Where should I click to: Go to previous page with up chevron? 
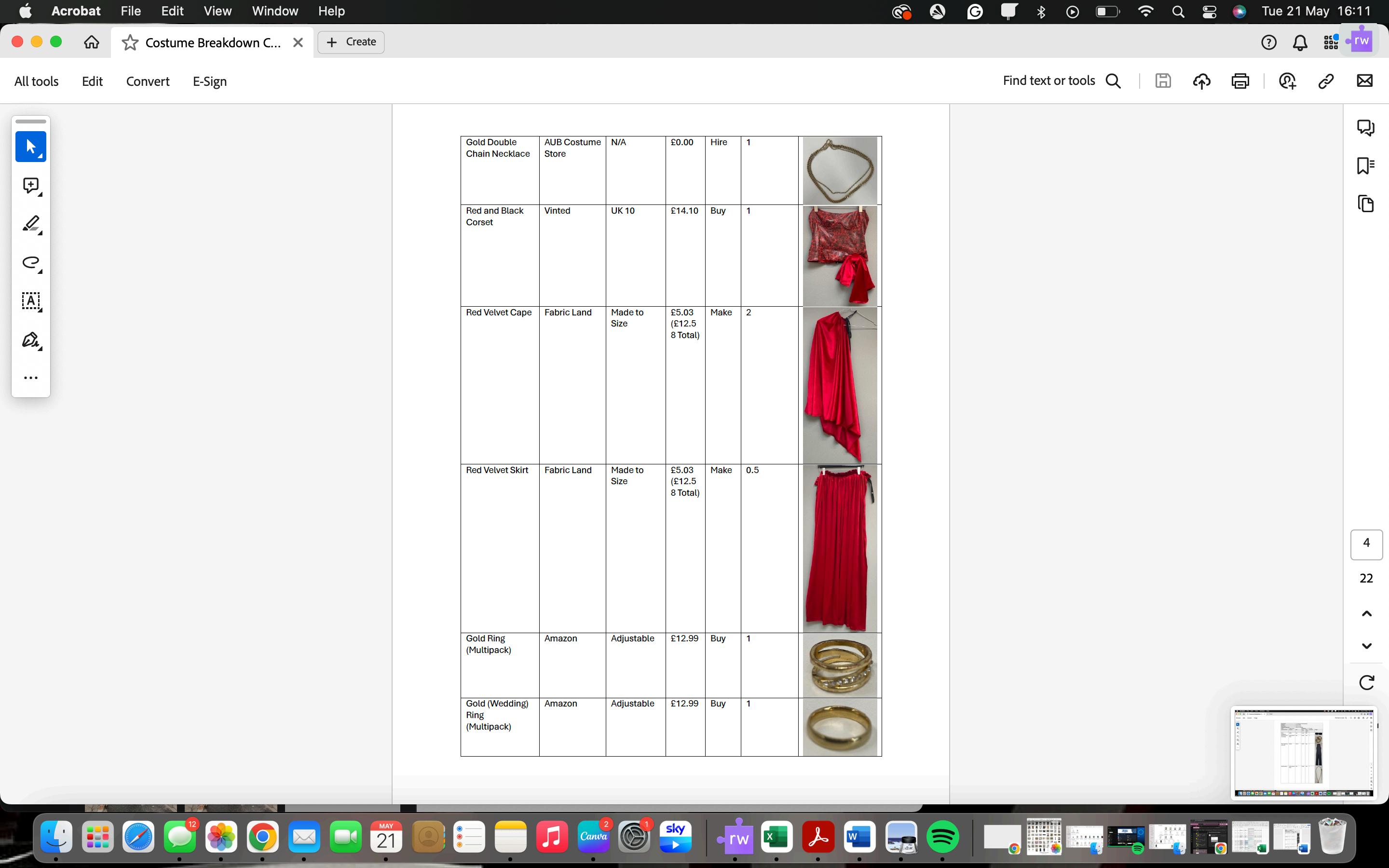click(1366, 614)
